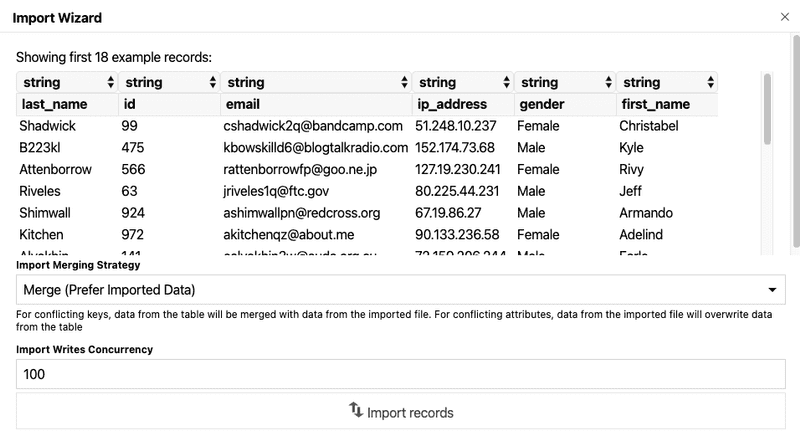Open type dropdown for gender column
Image resolution: width=800 pixels, height=441 pixels.
[x=564, y=82]
